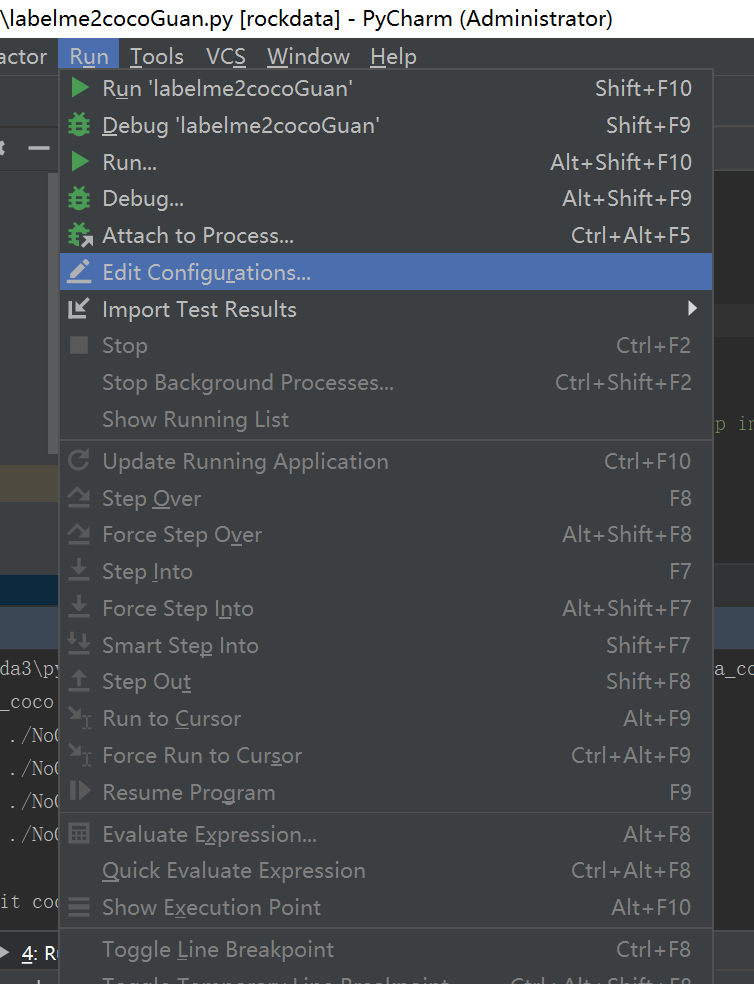The image size is (754, 984).
Task: Click the generic Debug... bug icon
Action: click(79, 199)
